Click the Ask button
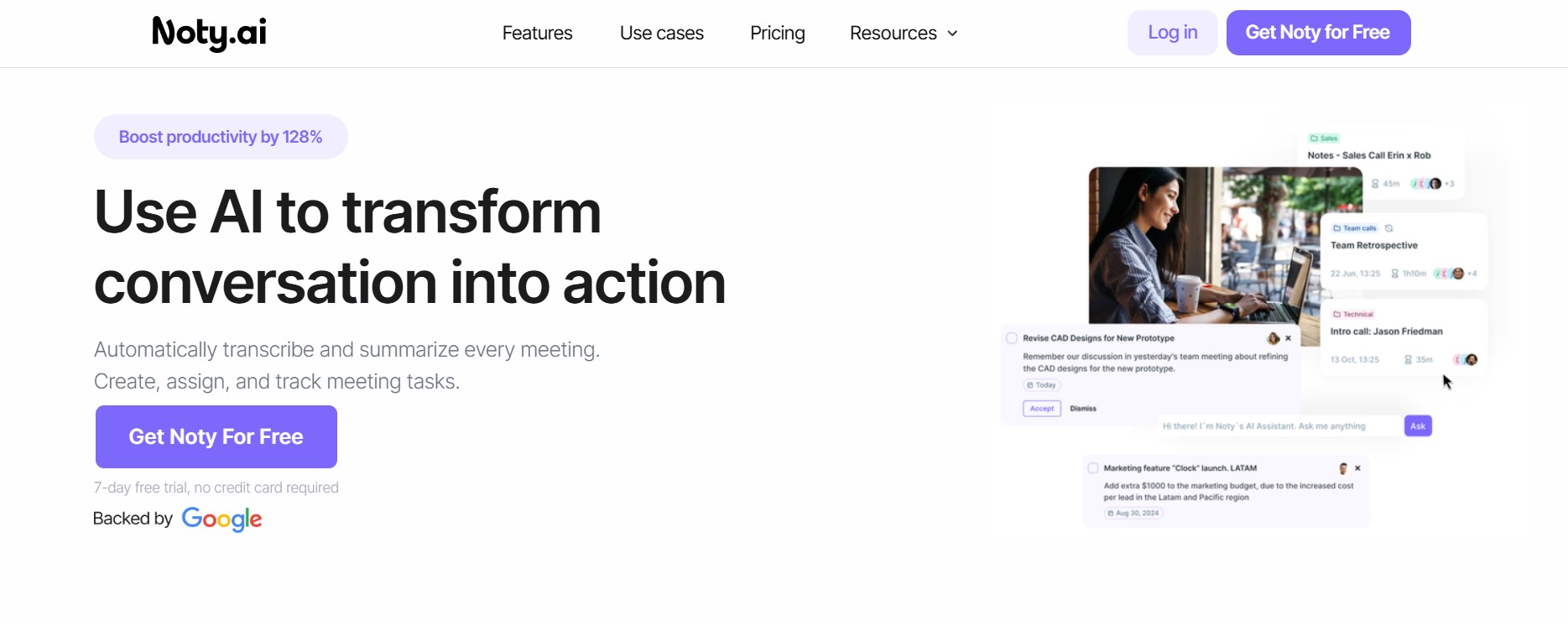The image size is (1568, 642). [1418, 426]
